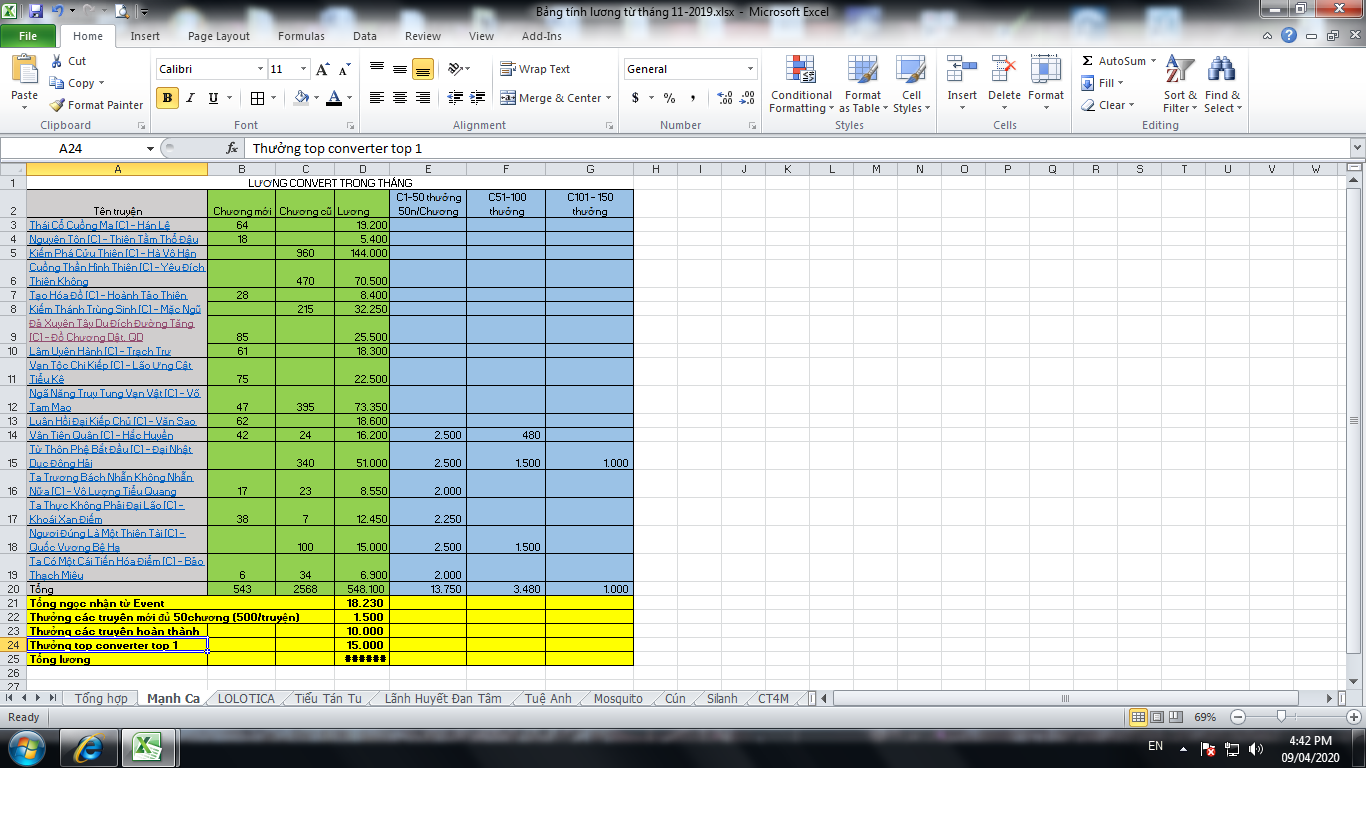Image resolution: width=1366 pixels, height=828 pixels.
Task: Open the Page Layout ribbon tab
Action: pos(219,36)
